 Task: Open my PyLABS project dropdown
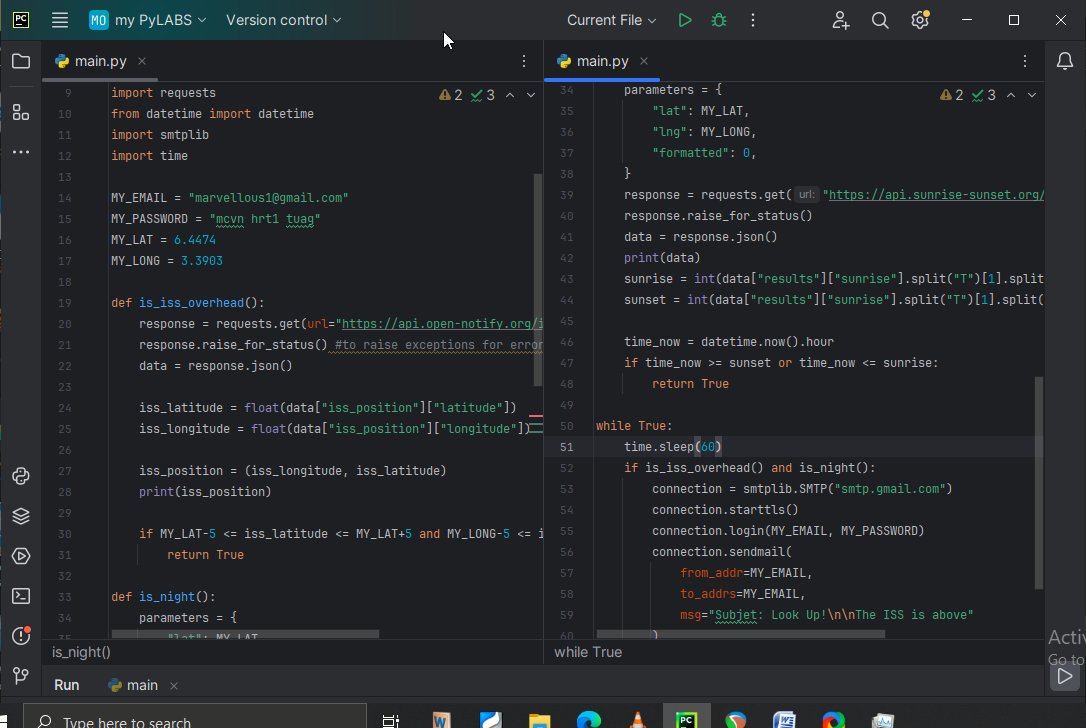148,20
